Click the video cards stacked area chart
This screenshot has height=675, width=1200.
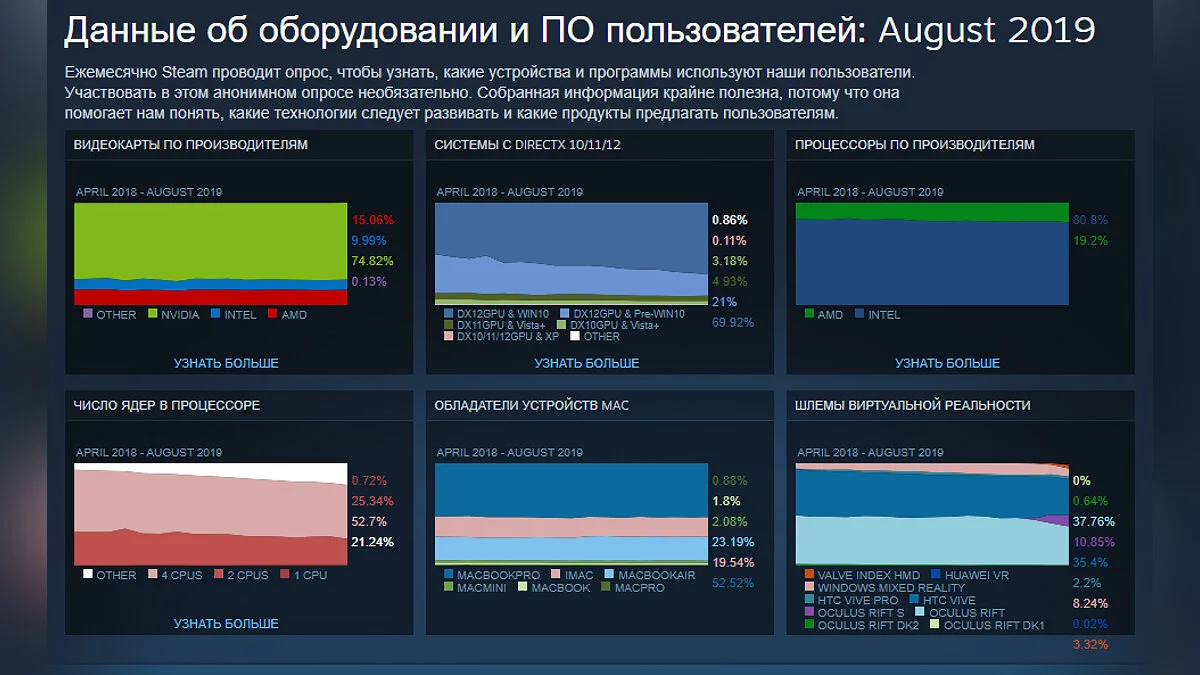click(211, 254)
